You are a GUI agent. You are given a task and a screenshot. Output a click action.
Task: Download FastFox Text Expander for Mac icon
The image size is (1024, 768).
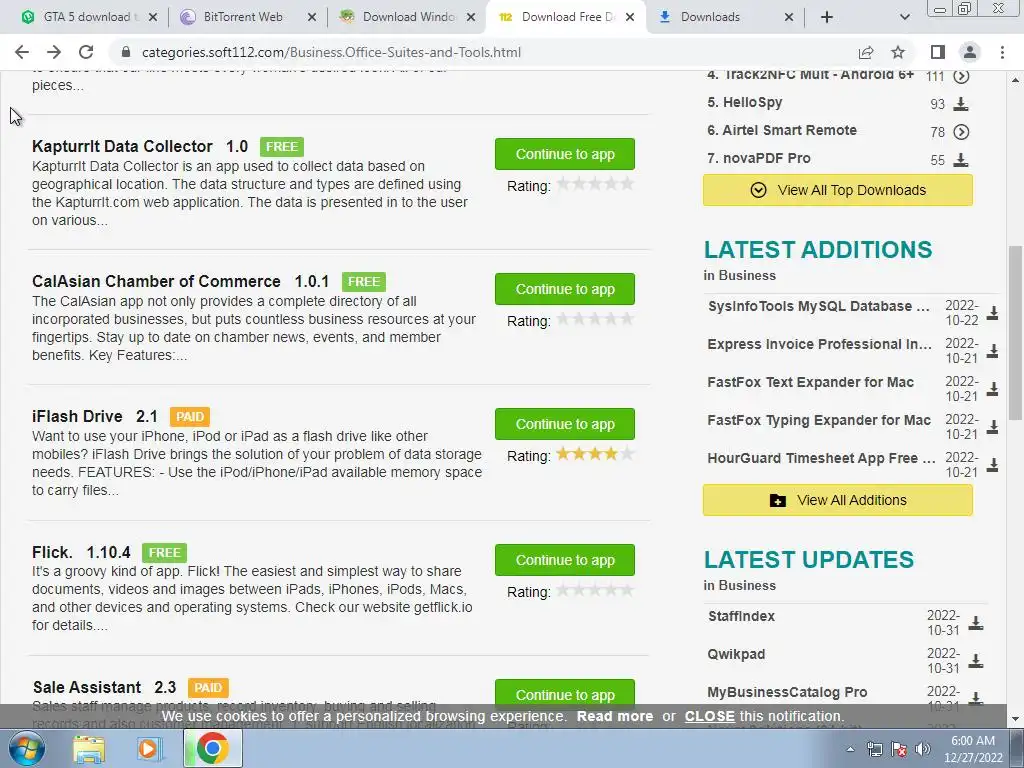(x=993, y=389)
